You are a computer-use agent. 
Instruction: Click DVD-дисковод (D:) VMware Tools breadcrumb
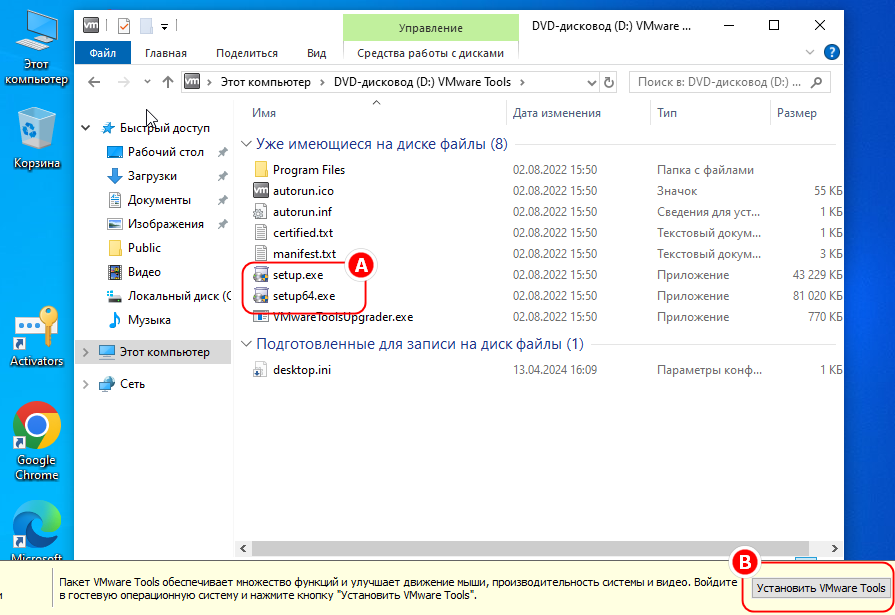pos(422,82)
